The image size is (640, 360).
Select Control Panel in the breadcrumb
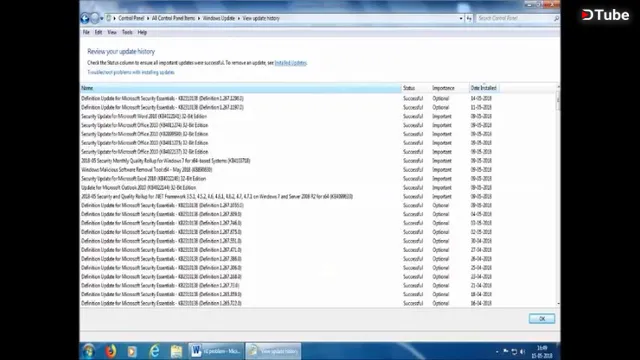point(131,18)
